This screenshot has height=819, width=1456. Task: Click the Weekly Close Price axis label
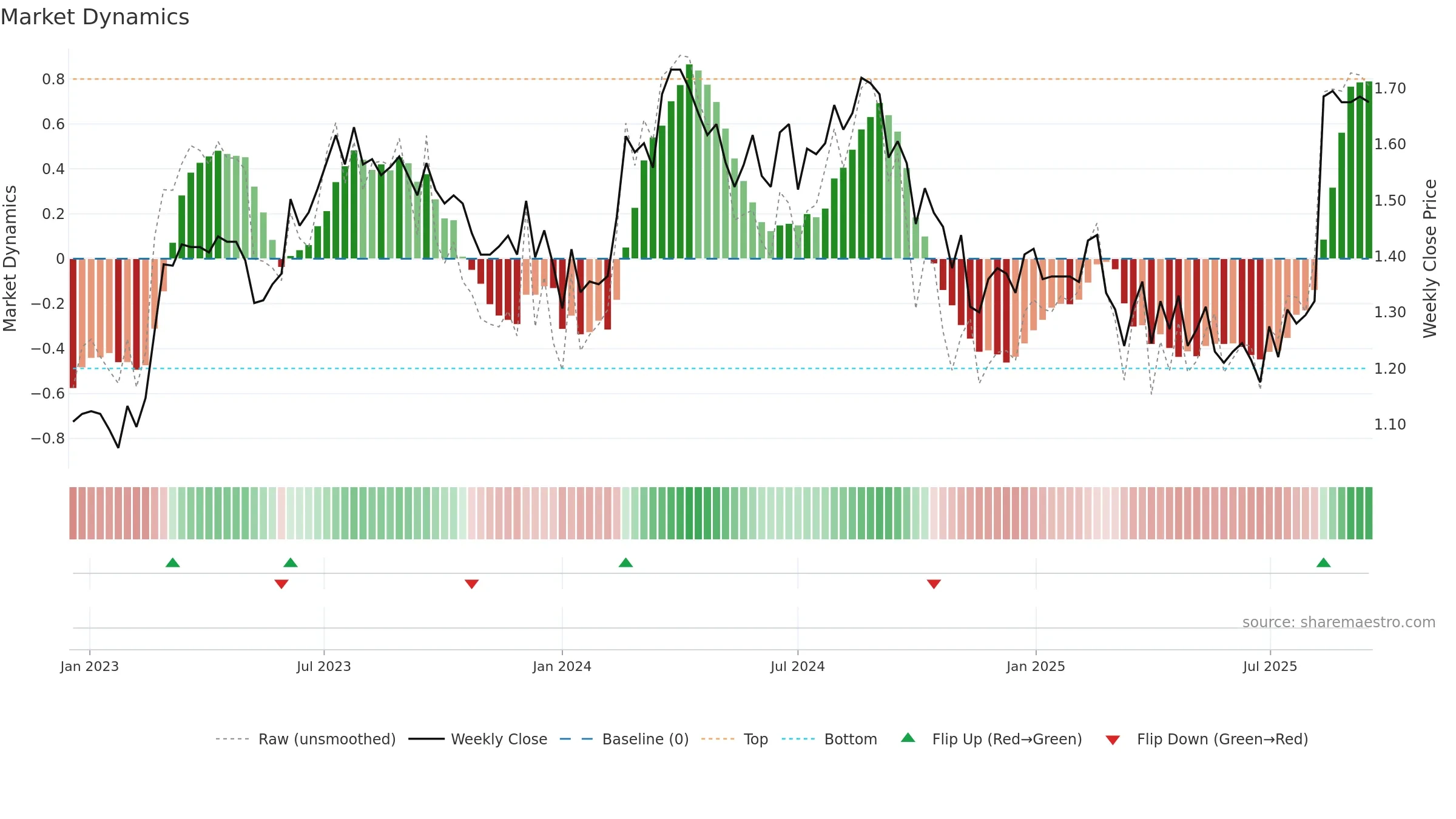[1430, 258]
